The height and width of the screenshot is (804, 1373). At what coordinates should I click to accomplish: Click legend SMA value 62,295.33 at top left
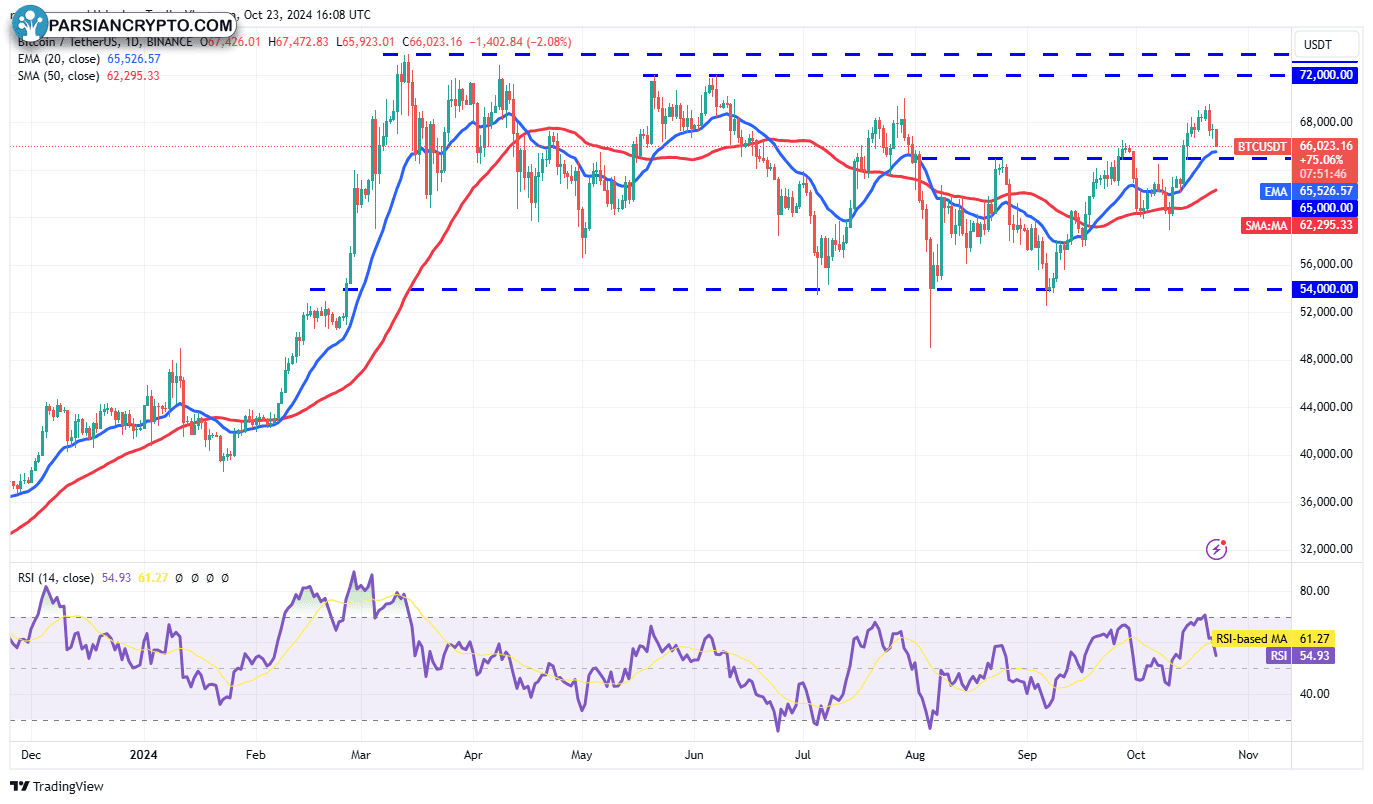(135, 76)
